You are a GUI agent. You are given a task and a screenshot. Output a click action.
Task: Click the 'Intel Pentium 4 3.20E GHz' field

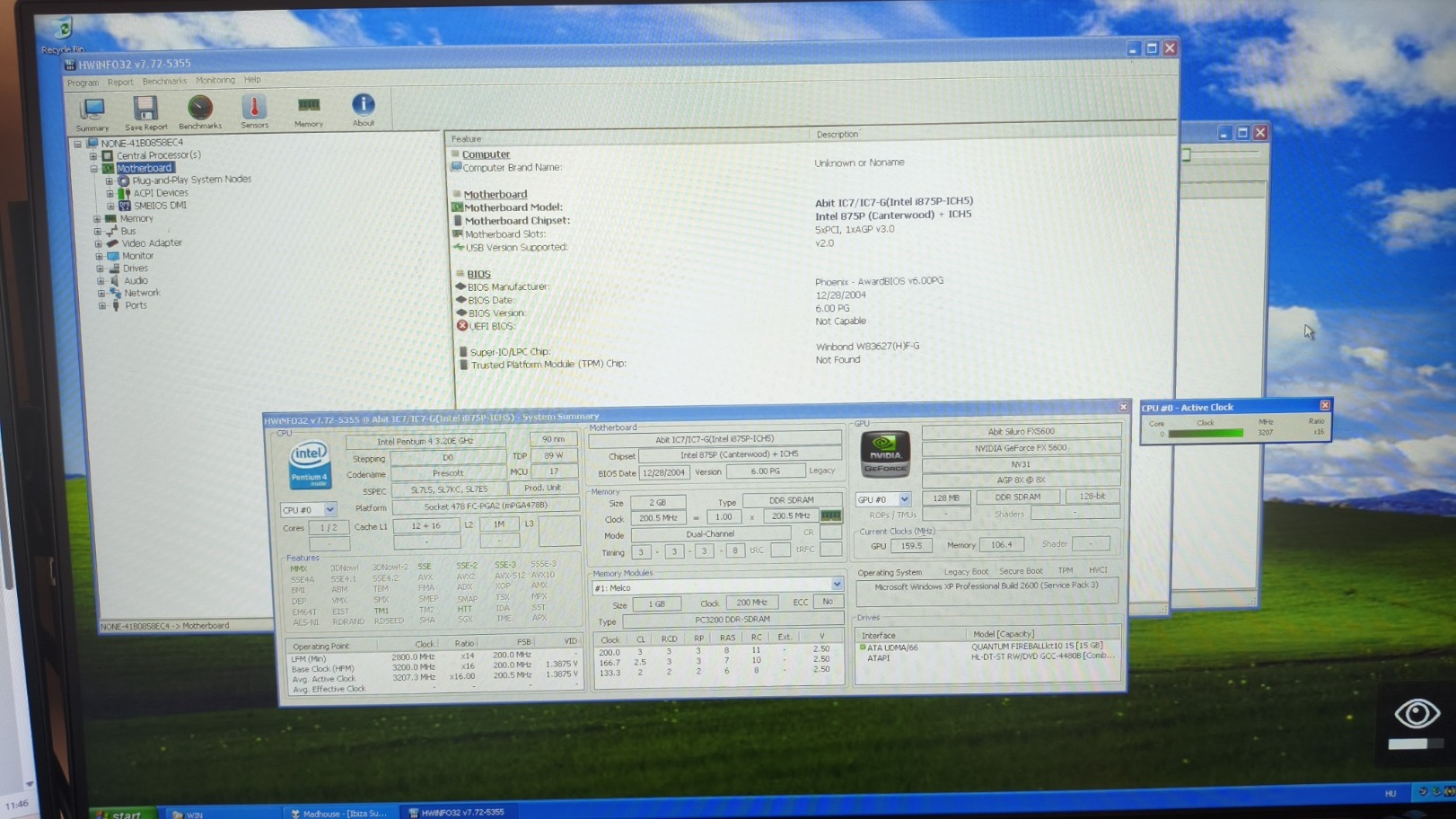(x=425, y=441)
